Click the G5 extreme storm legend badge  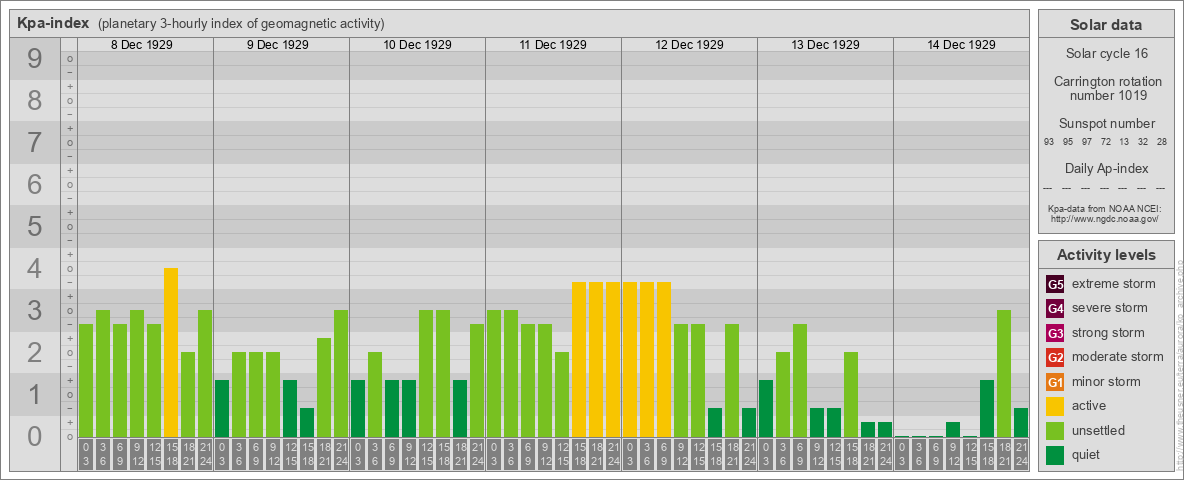[1055, 284]
